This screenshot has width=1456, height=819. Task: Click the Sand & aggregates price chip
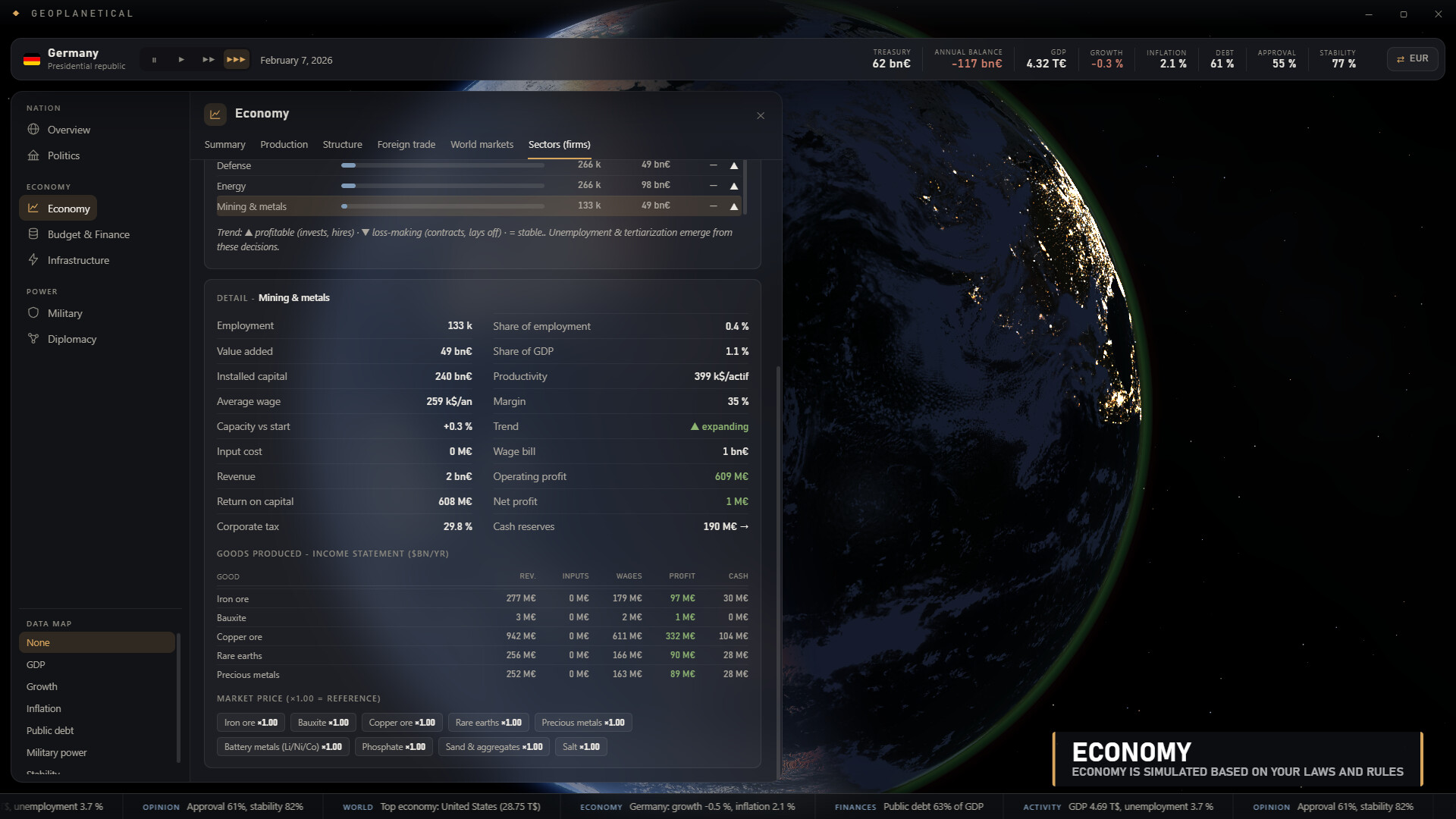coord(494,747)
